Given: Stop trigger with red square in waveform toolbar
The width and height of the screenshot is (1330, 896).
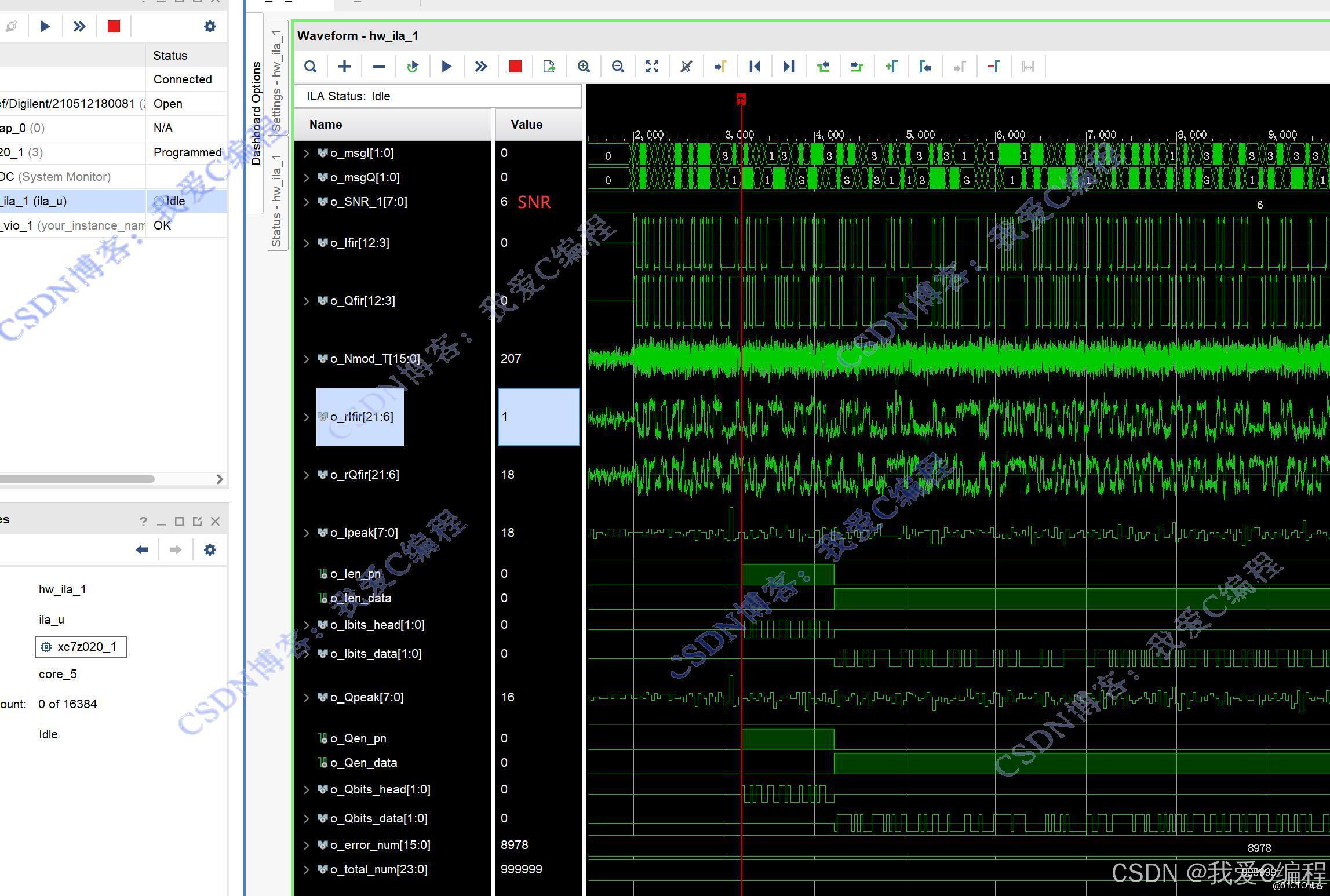Looking at the screenshot, I should 515,67.
